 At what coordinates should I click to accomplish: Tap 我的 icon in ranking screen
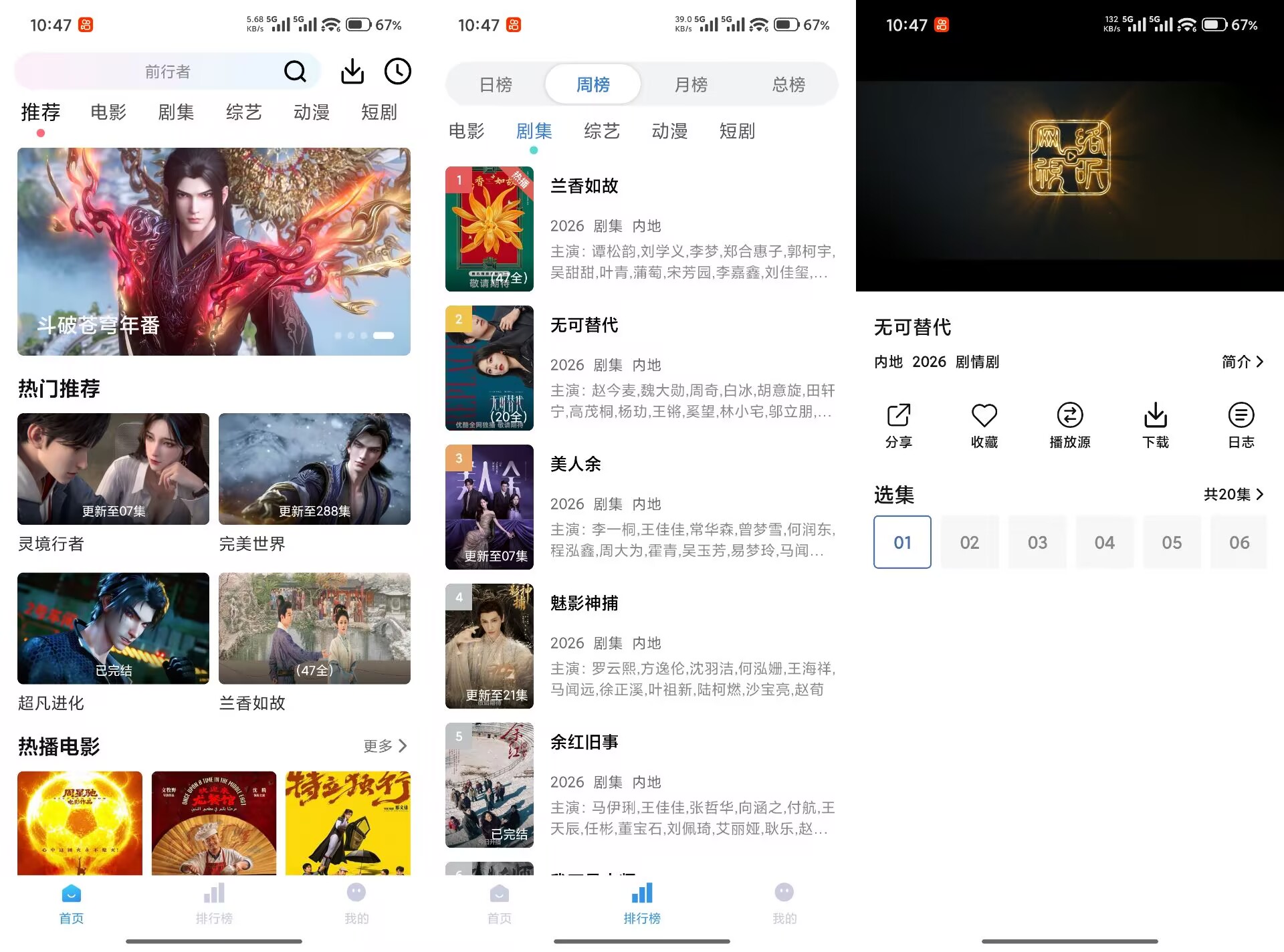[x=784, y=892]
